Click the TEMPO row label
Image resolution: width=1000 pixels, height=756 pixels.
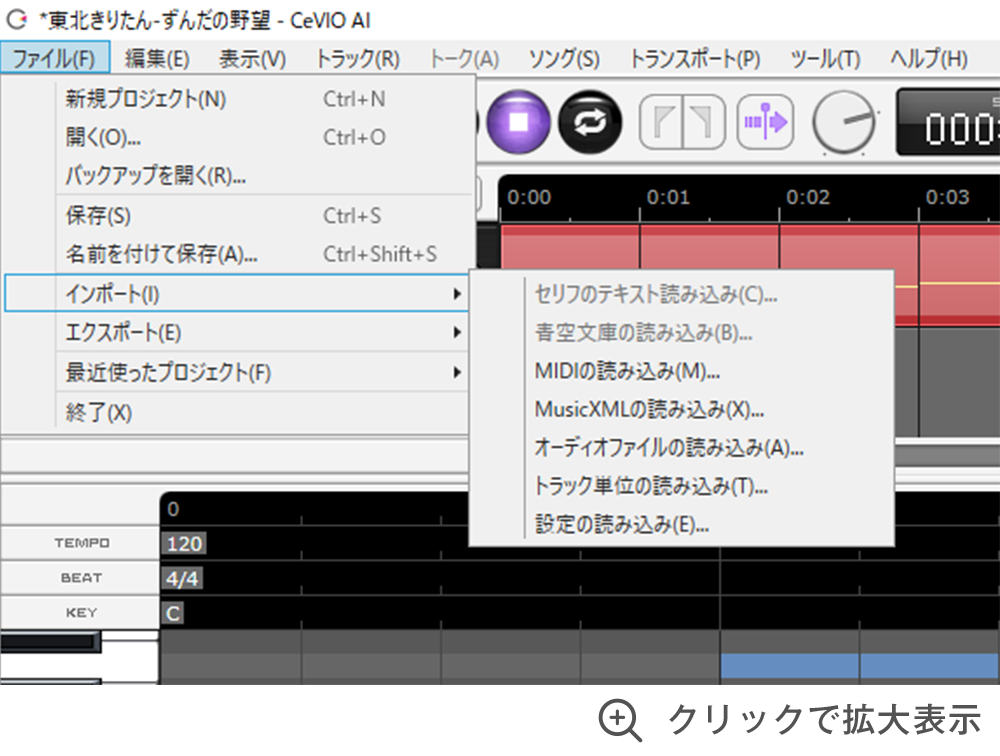pos(82,543)
